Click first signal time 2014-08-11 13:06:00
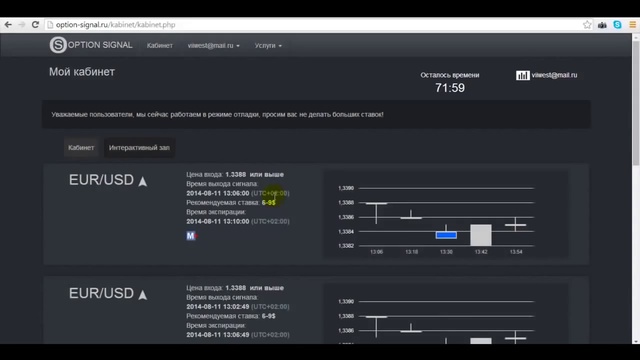640x360 pixels. 218,193
